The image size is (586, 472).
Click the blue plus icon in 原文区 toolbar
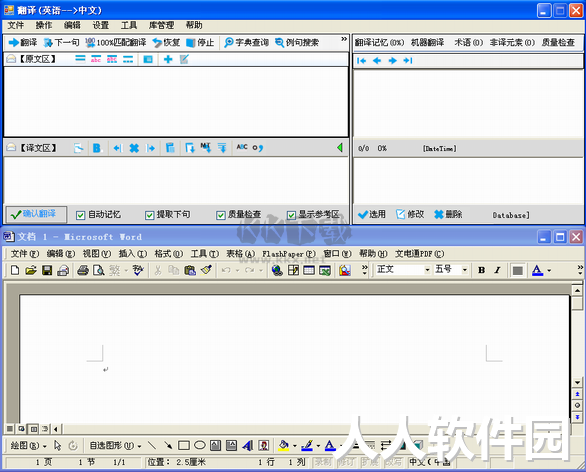point(168,59)
